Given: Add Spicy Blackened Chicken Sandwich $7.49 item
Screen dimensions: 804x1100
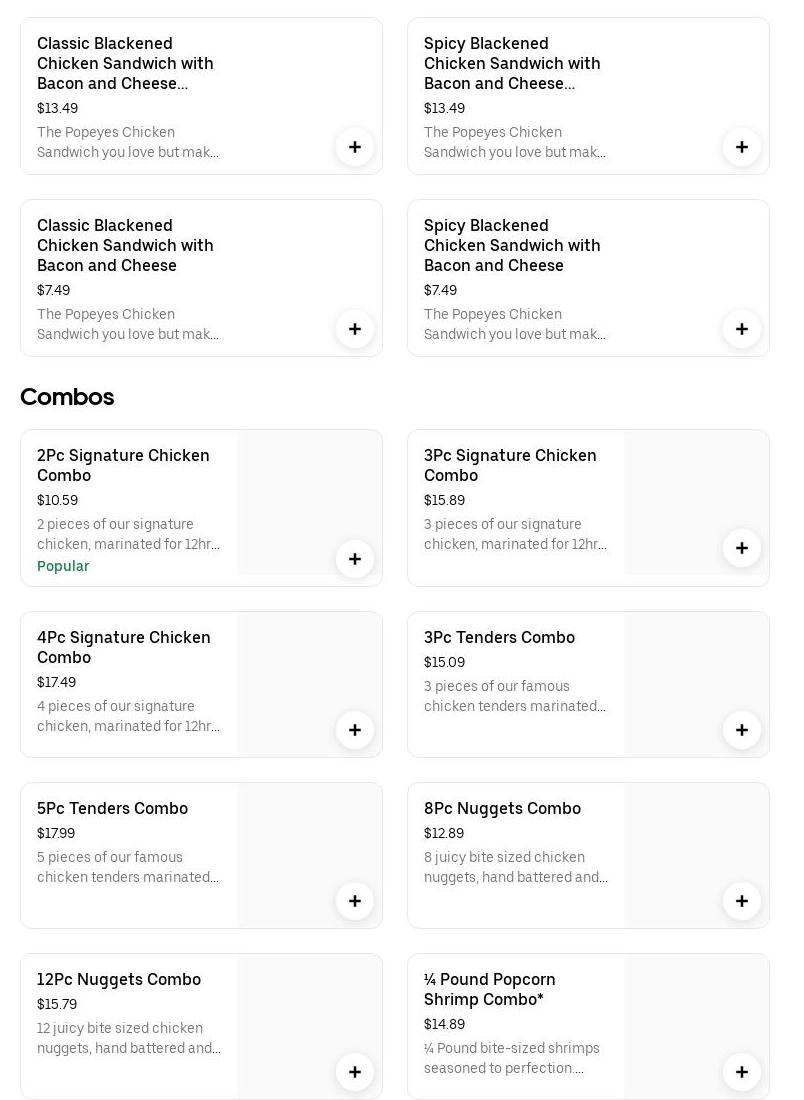Looking at the screenshot, I should (742, 329).
